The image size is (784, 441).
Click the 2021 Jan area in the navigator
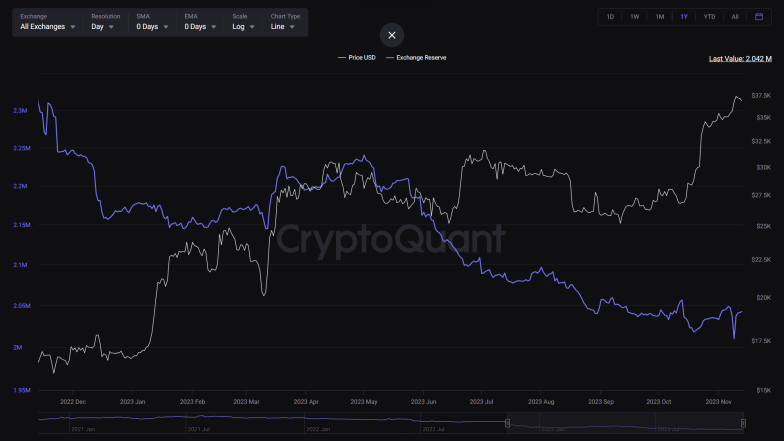[x=83, y=429]
